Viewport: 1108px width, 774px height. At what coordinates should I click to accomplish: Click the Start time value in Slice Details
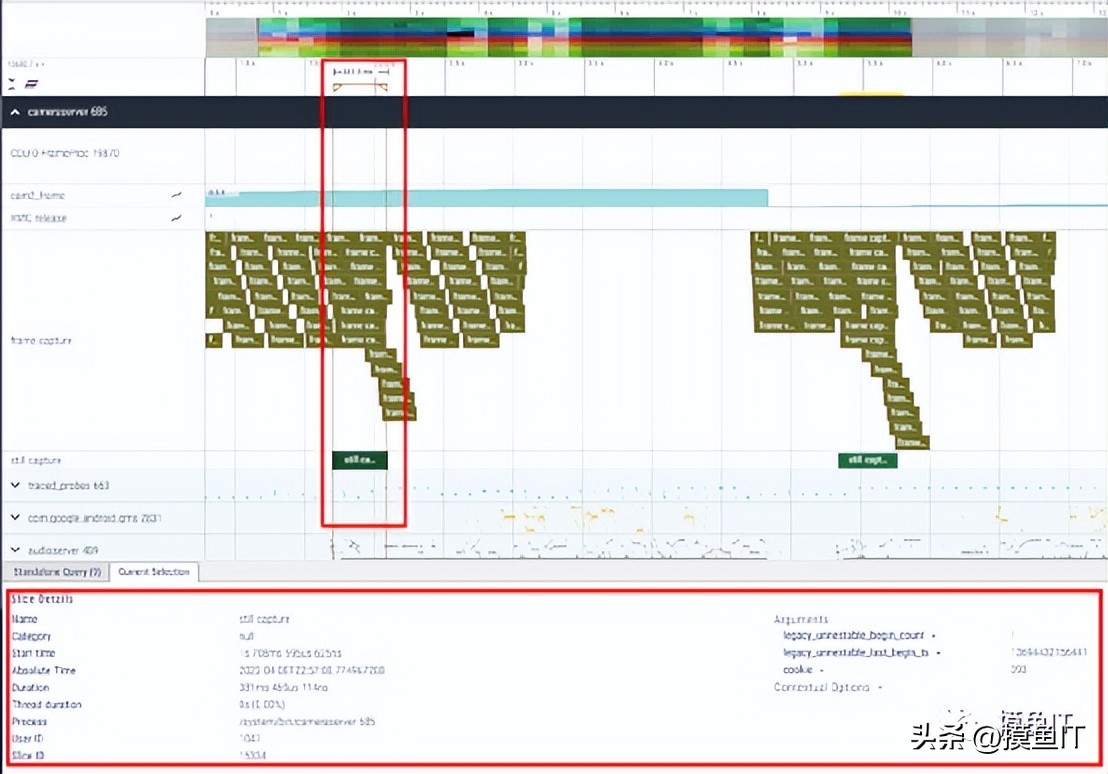[x=290, y=653]
